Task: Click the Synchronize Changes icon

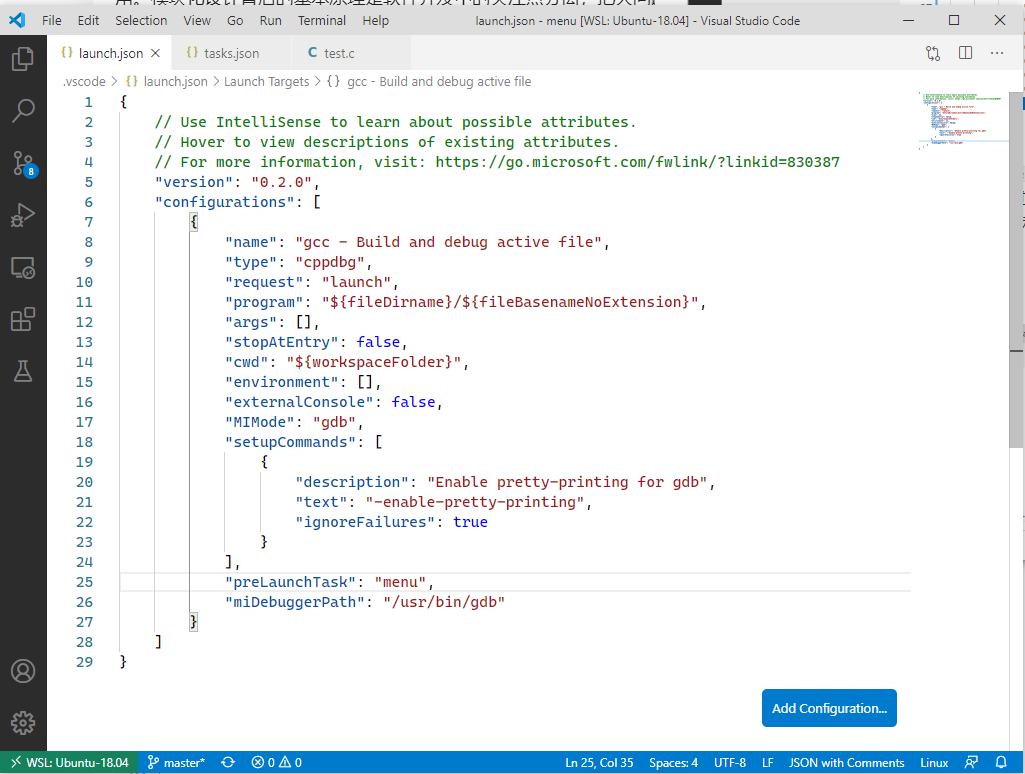Action: [x=228, y=762]
